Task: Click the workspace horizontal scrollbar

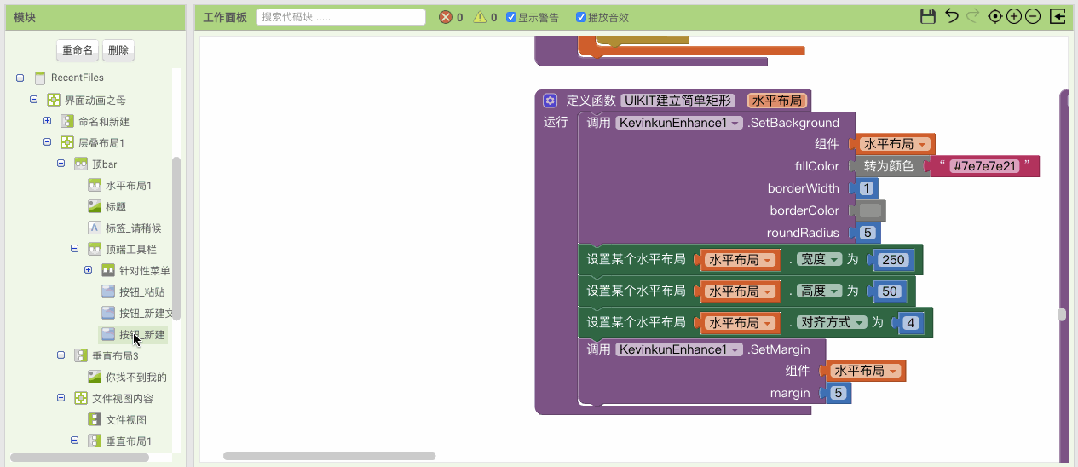Action: [329, 456]
